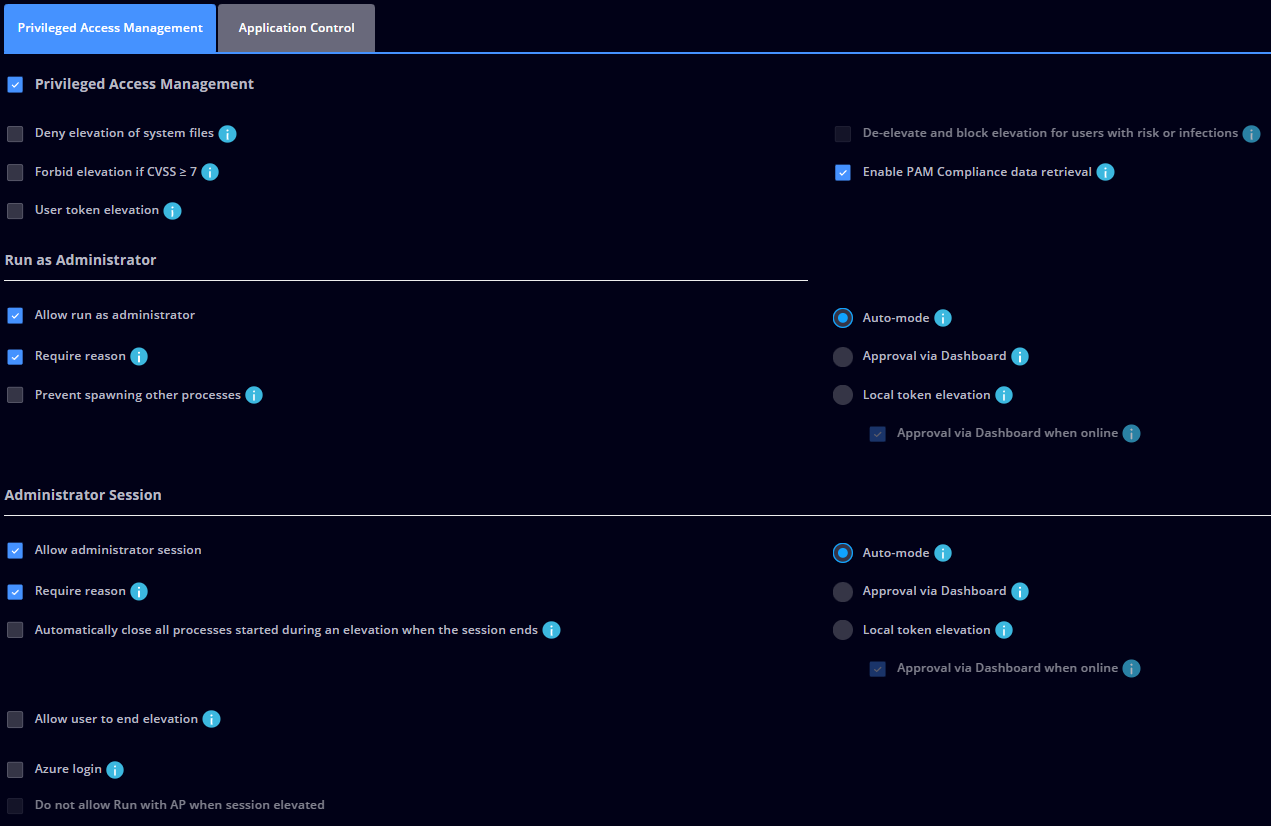This screenshot has width=1271, height=826.
Task: Uncheck Allow run as administrator
Action: coord(15,316)
